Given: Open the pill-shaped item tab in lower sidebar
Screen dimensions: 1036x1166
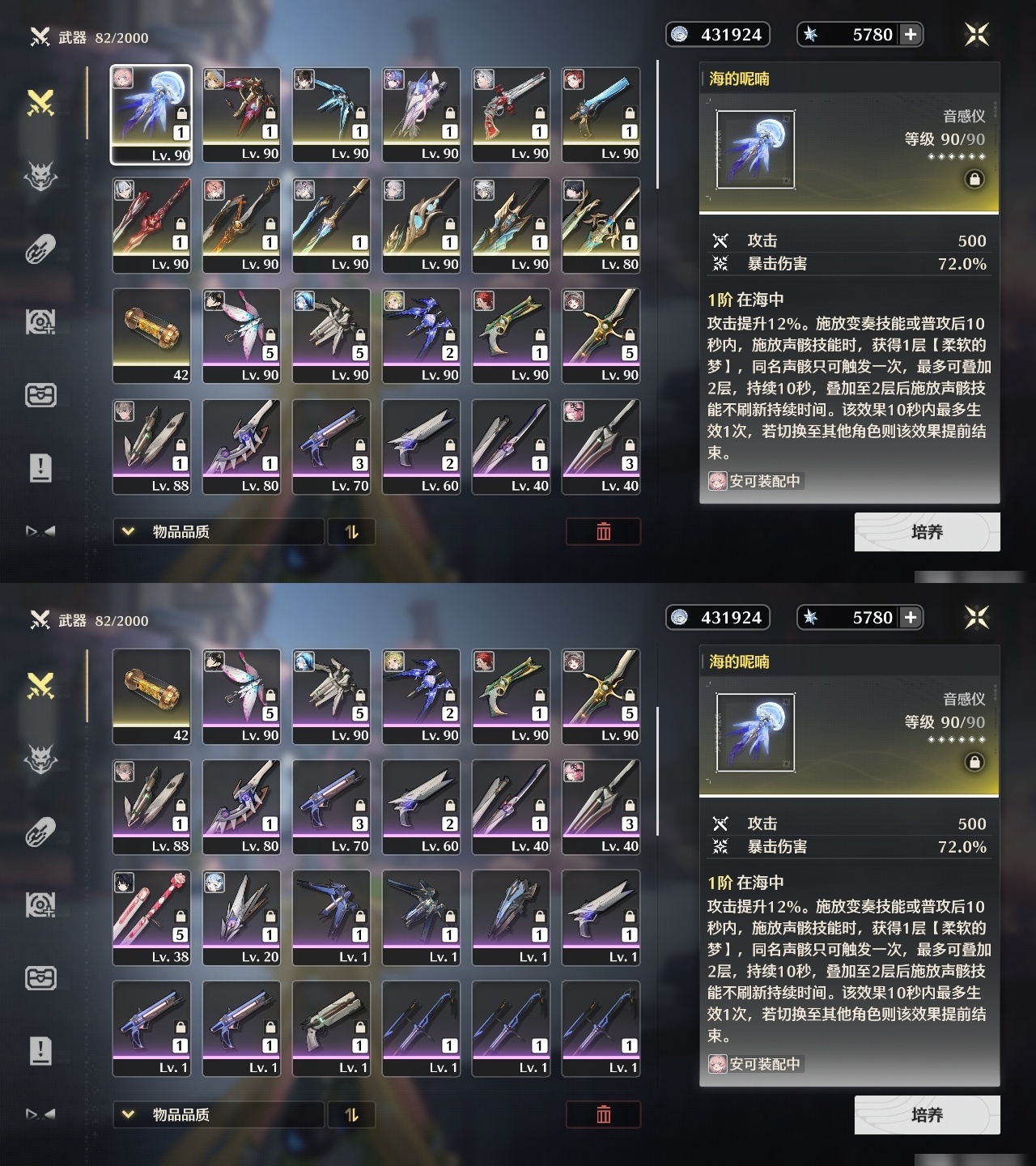Looking at the screenshot, I should click(x=40, y=832).
